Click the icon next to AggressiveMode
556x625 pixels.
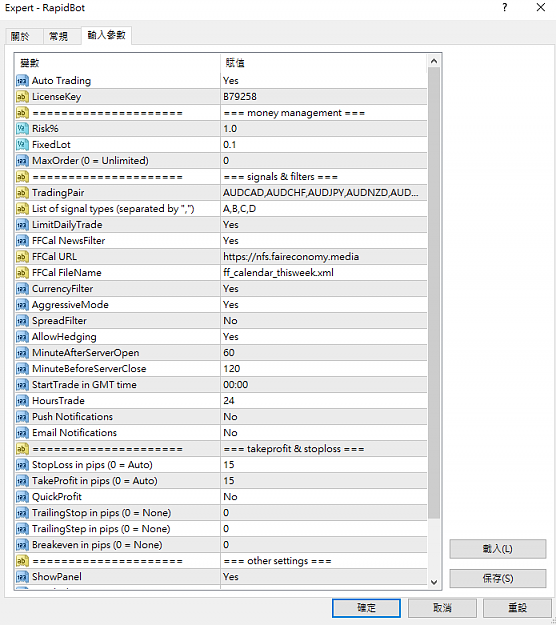click(x=22, y=305)
